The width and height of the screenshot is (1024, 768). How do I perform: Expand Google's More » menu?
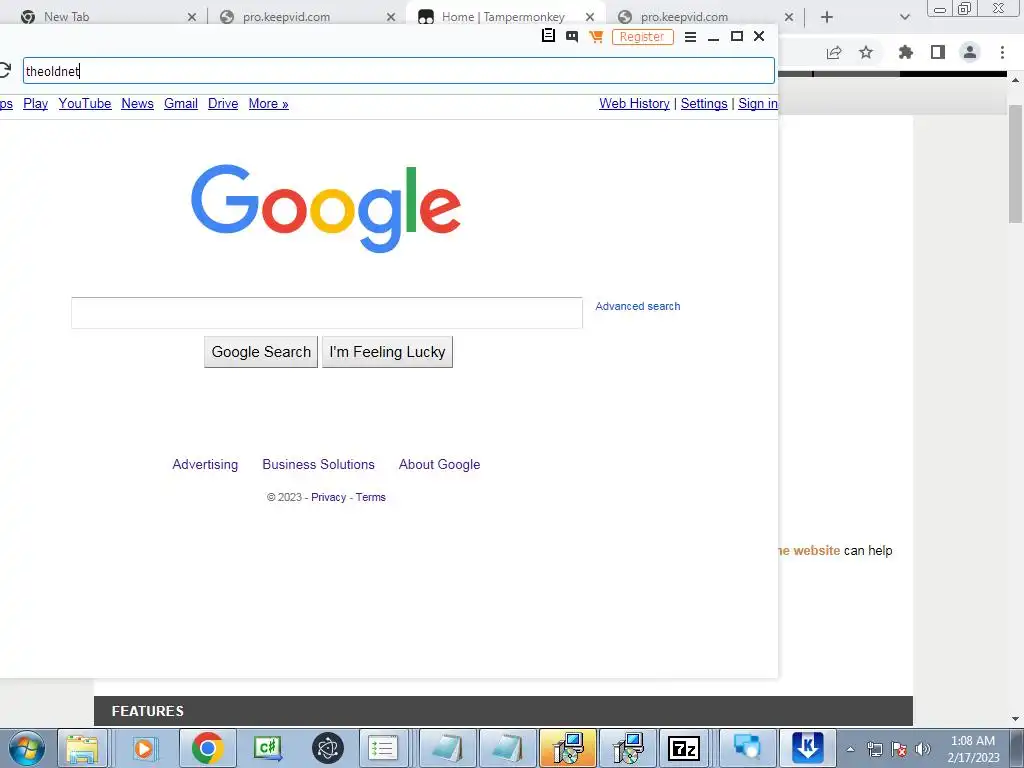[268, 104]
